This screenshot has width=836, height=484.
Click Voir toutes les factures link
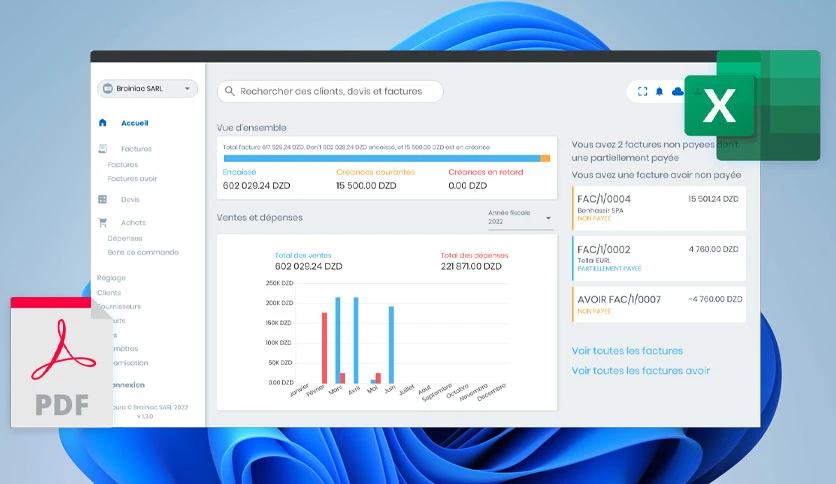coord(627,351)
